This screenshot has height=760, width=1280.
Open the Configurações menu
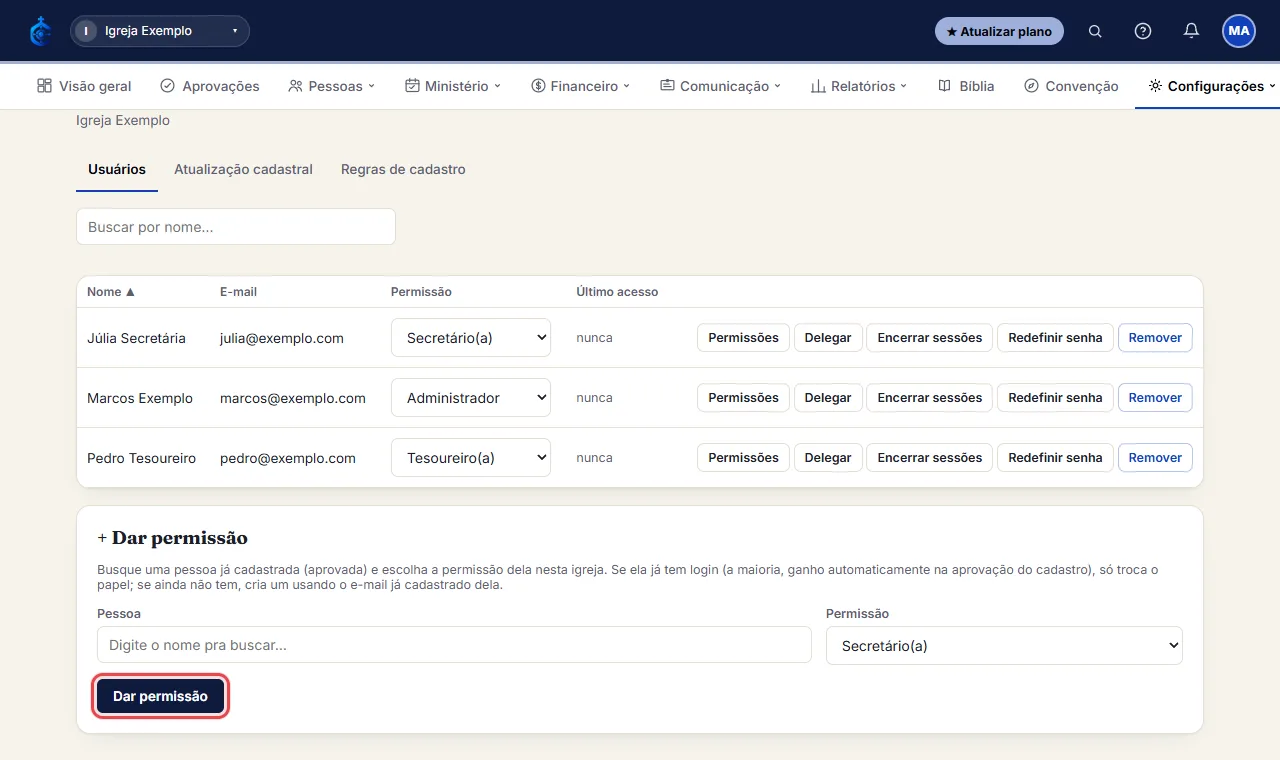click(1212, 86)
